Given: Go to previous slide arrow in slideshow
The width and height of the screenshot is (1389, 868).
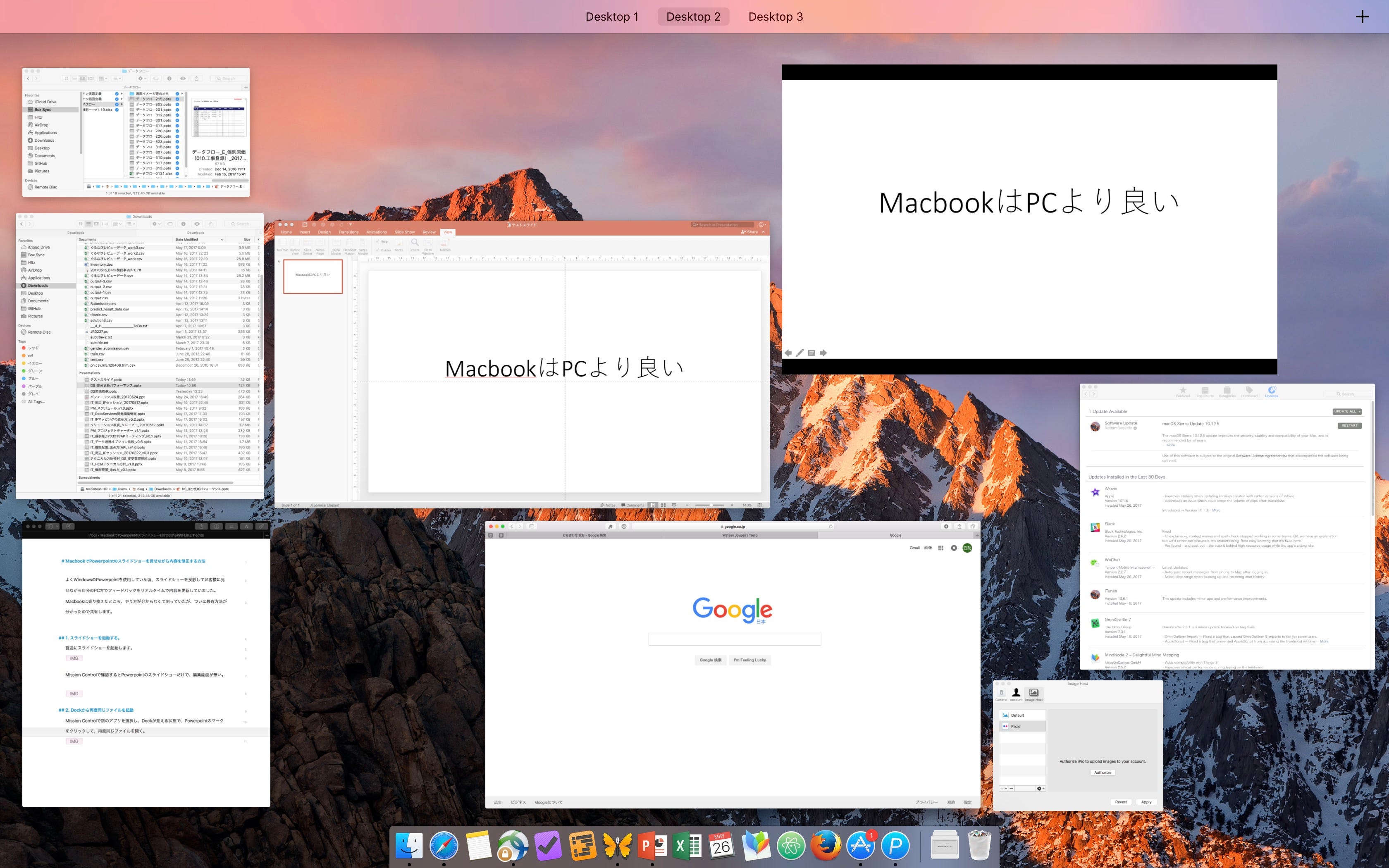Looking at the screenshot, I should tap(788, 353).
